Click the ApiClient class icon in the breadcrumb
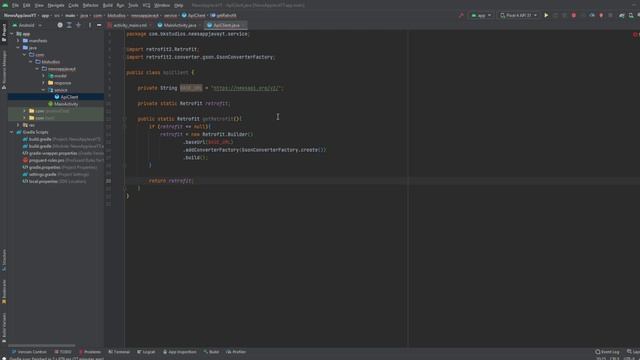Viewport: 640px width, 360px height. (x=184, y=16)
